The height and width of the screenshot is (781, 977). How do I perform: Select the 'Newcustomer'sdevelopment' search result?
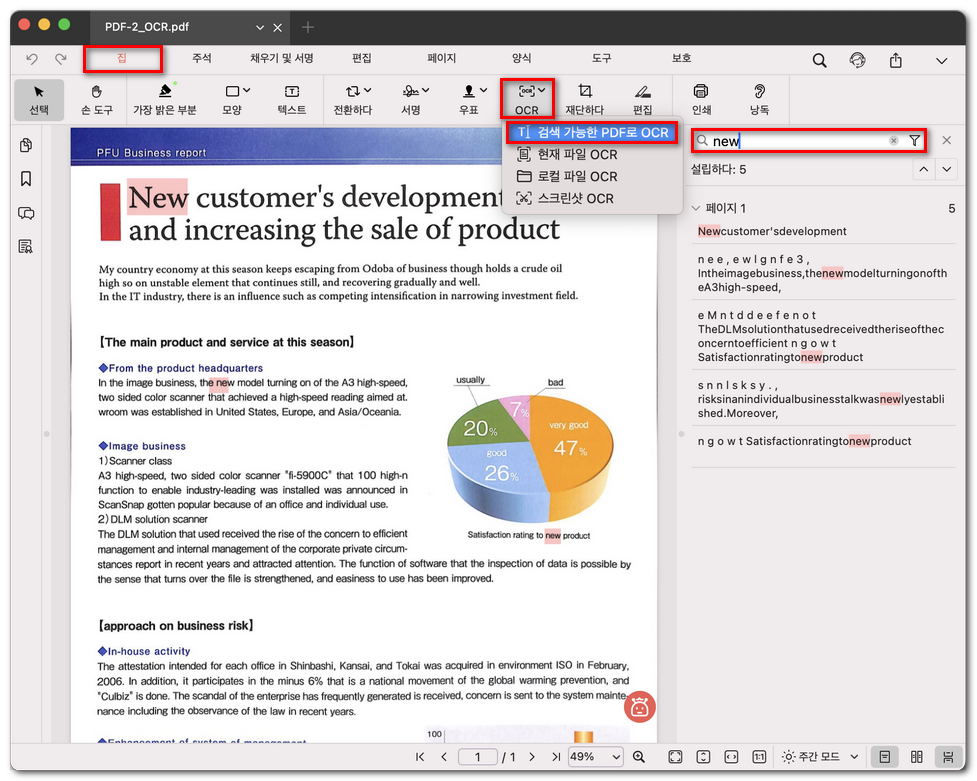(772, 231)
